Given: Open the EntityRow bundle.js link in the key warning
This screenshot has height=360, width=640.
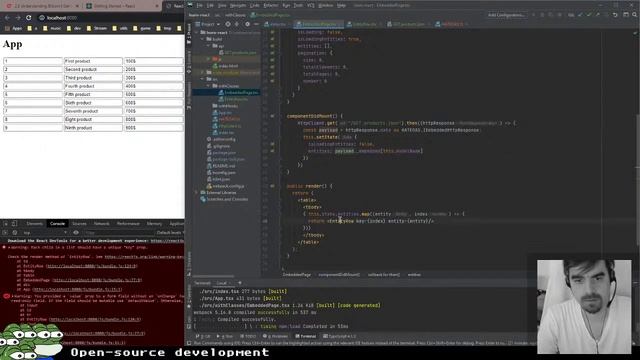Looking at the screenshot, I should pyautogui.click(x=92, y=266).
